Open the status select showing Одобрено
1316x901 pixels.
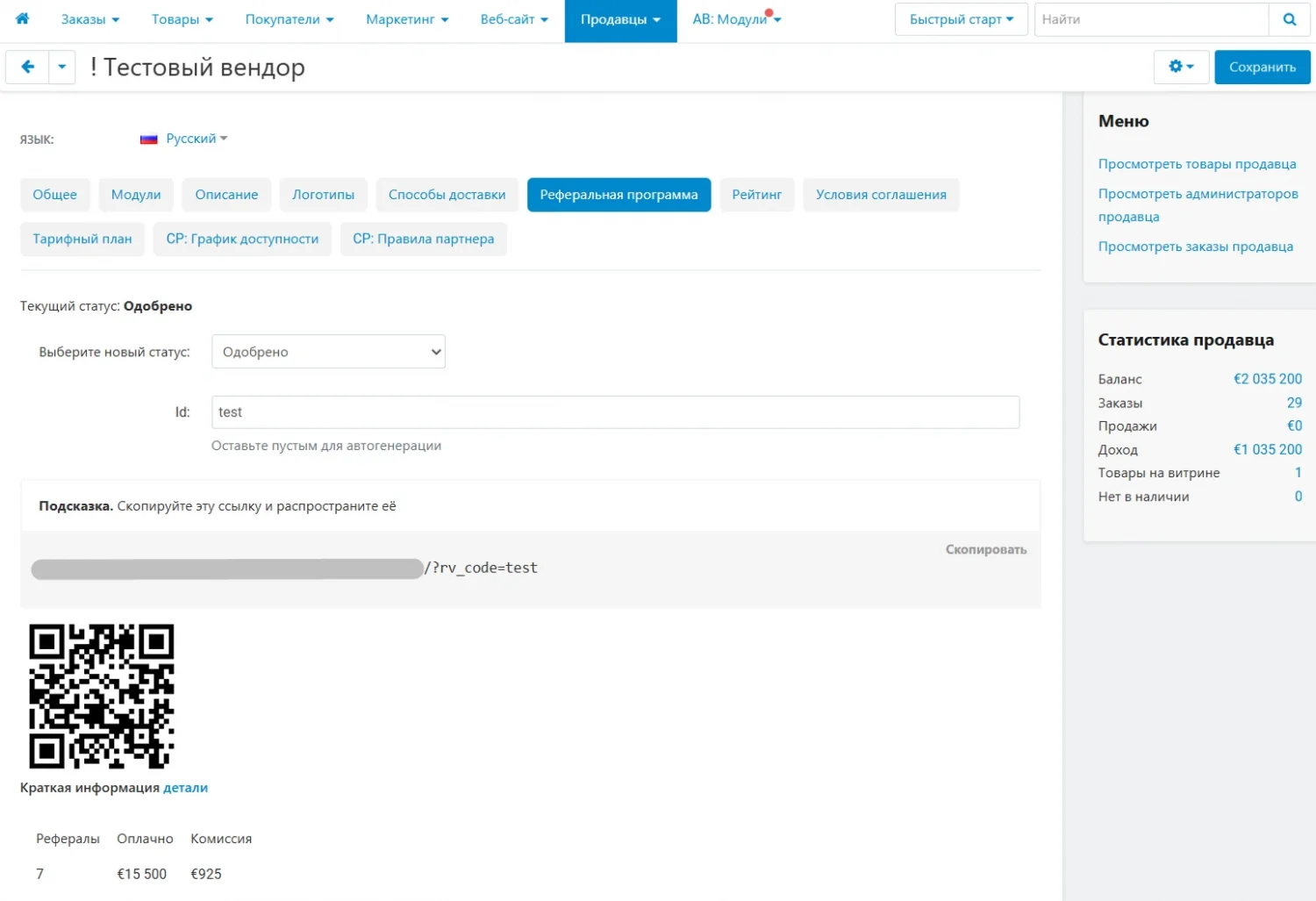(328, 352)
